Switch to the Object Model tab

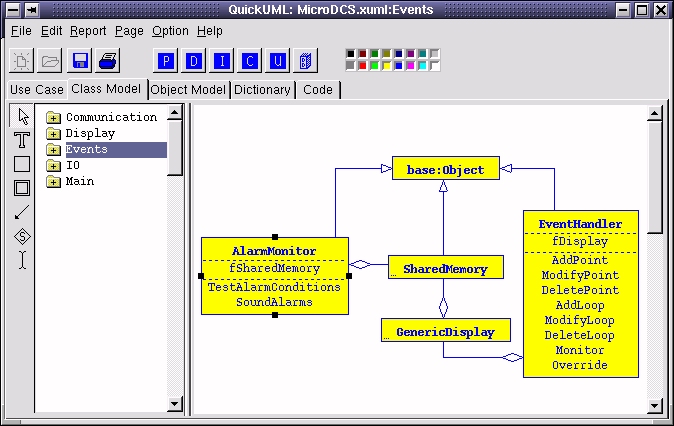click(x=189, y=90)
